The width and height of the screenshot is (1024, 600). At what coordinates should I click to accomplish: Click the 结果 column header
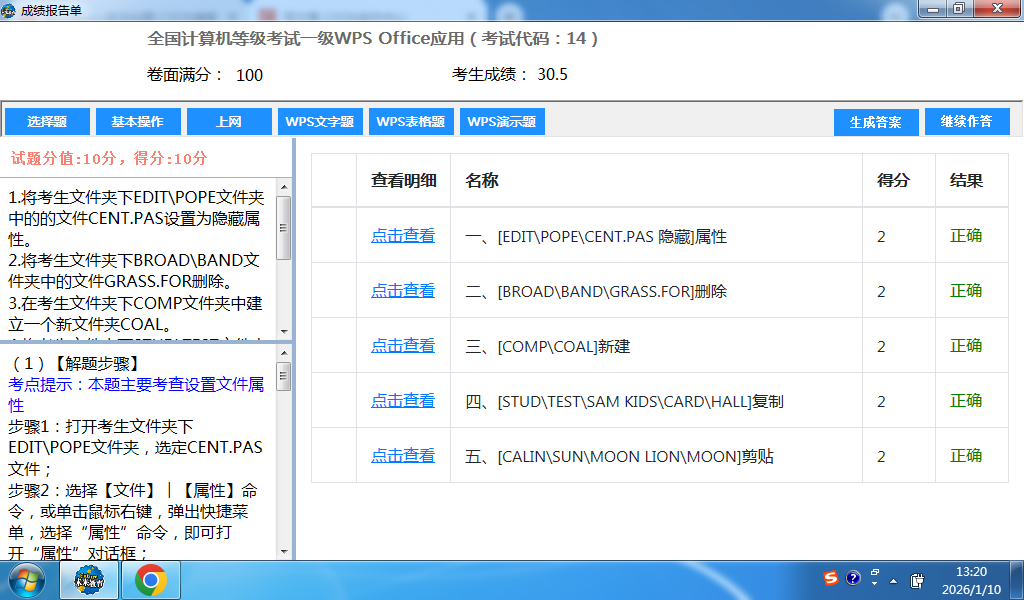coord(972,181)
